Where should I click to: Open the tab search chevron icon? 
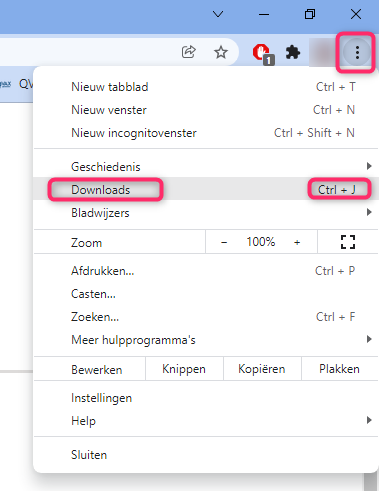point(218,14)
